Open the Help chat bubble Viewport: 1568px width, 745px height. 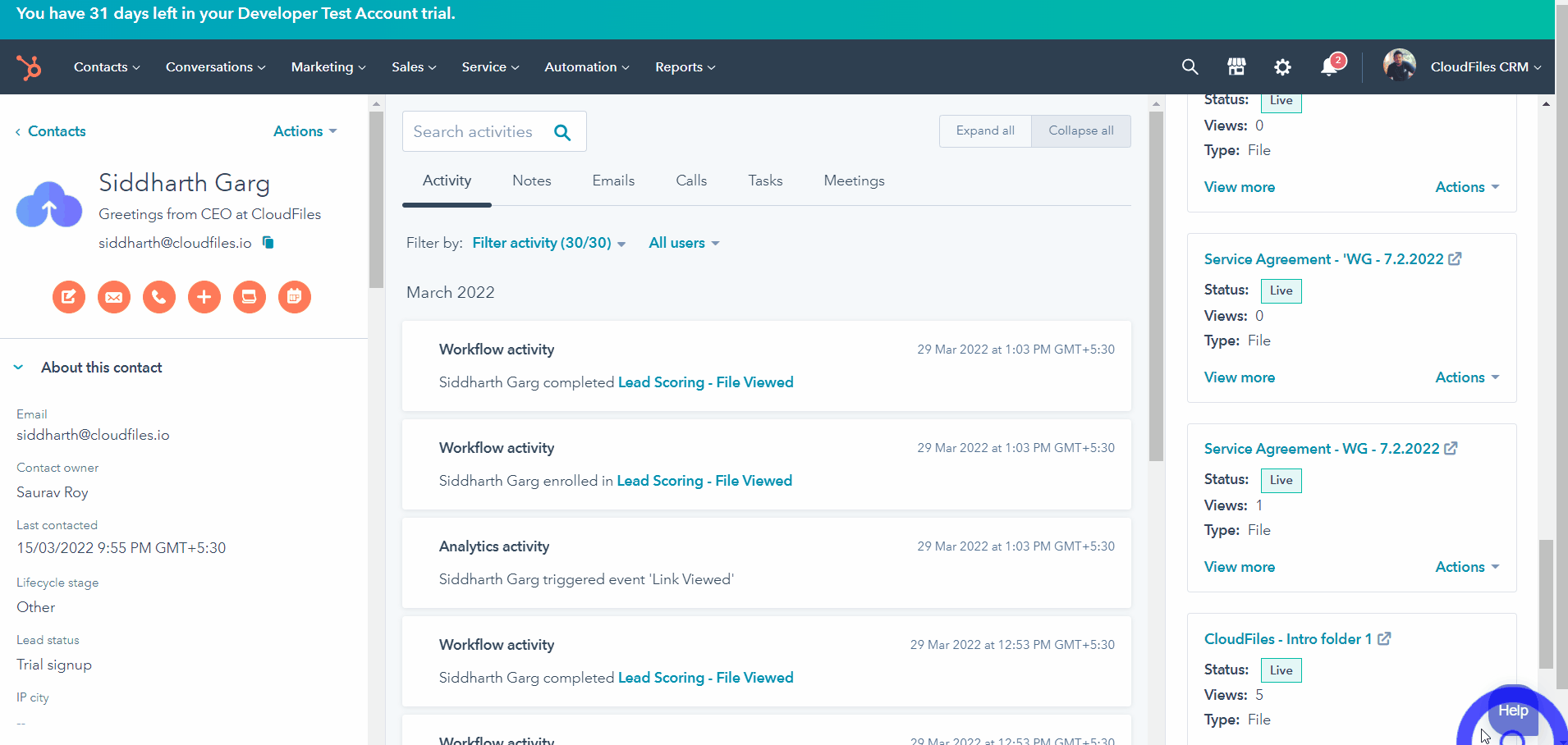point(1513,711)
